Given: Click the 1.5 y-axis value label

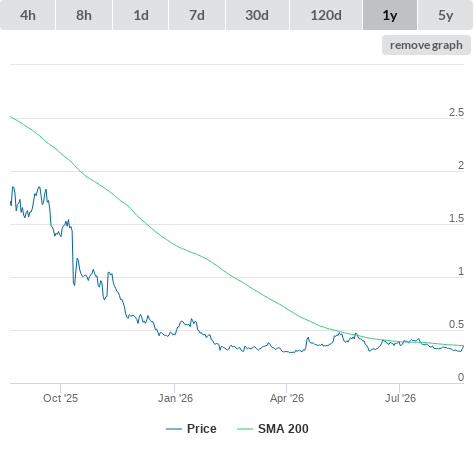Looking at the screenshot, I should point(456,218).
